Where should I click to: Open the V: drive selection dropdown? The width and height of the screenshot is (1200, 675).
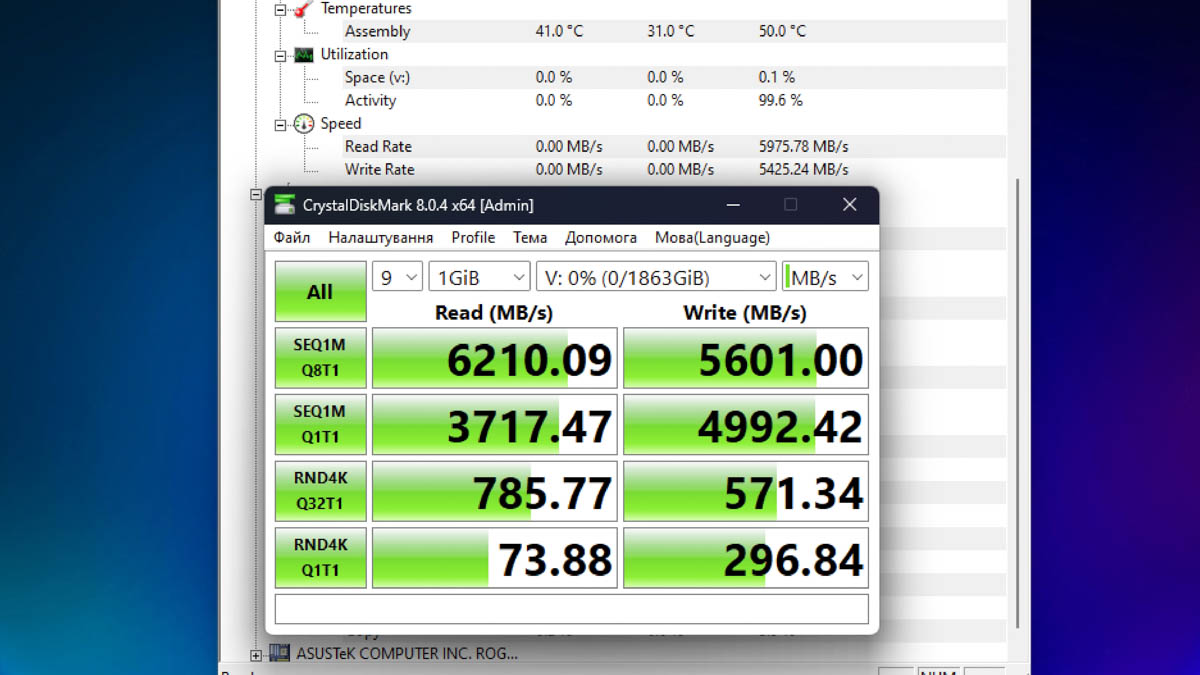pos(656,277)
